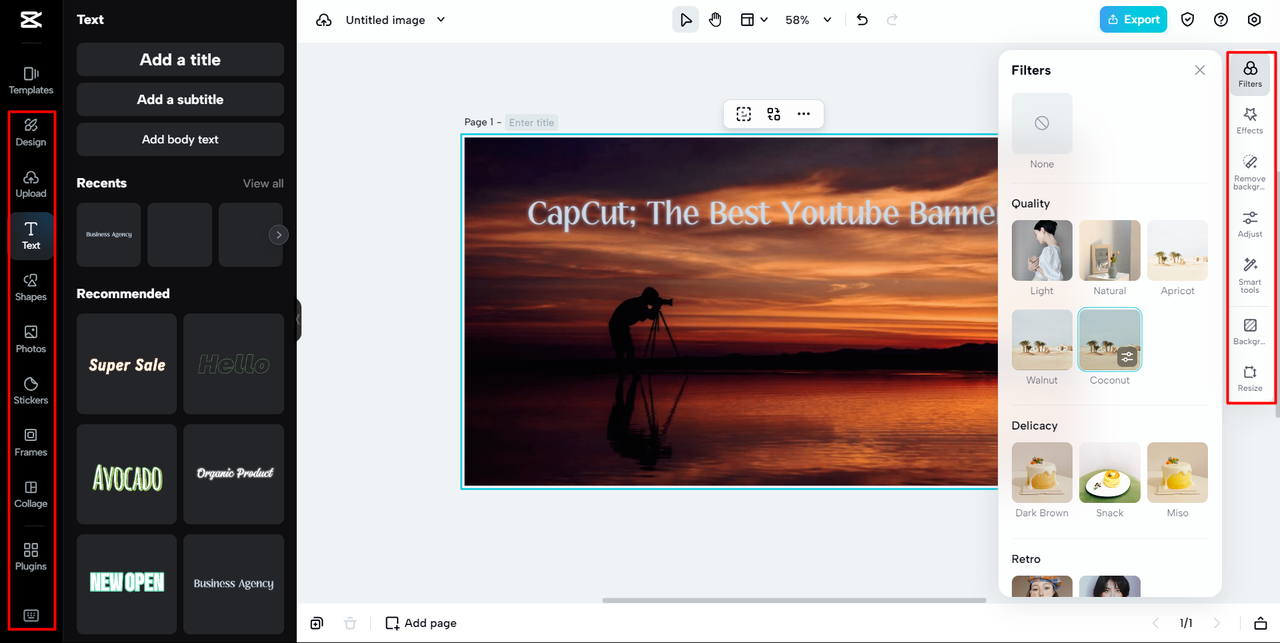This screenshot has height=643, width=1280.
Task: Open the layers icon at bottom right
Action: pyautogui.click(x=1259, y=623)
